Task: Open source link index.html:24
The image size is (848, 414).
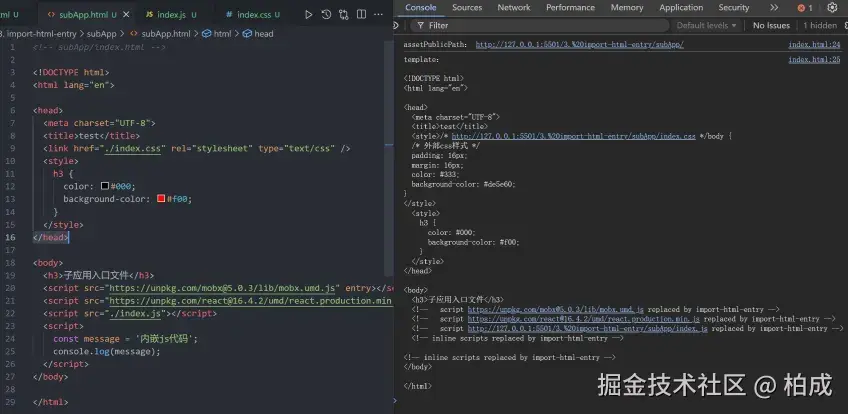Action: point(814,45)
